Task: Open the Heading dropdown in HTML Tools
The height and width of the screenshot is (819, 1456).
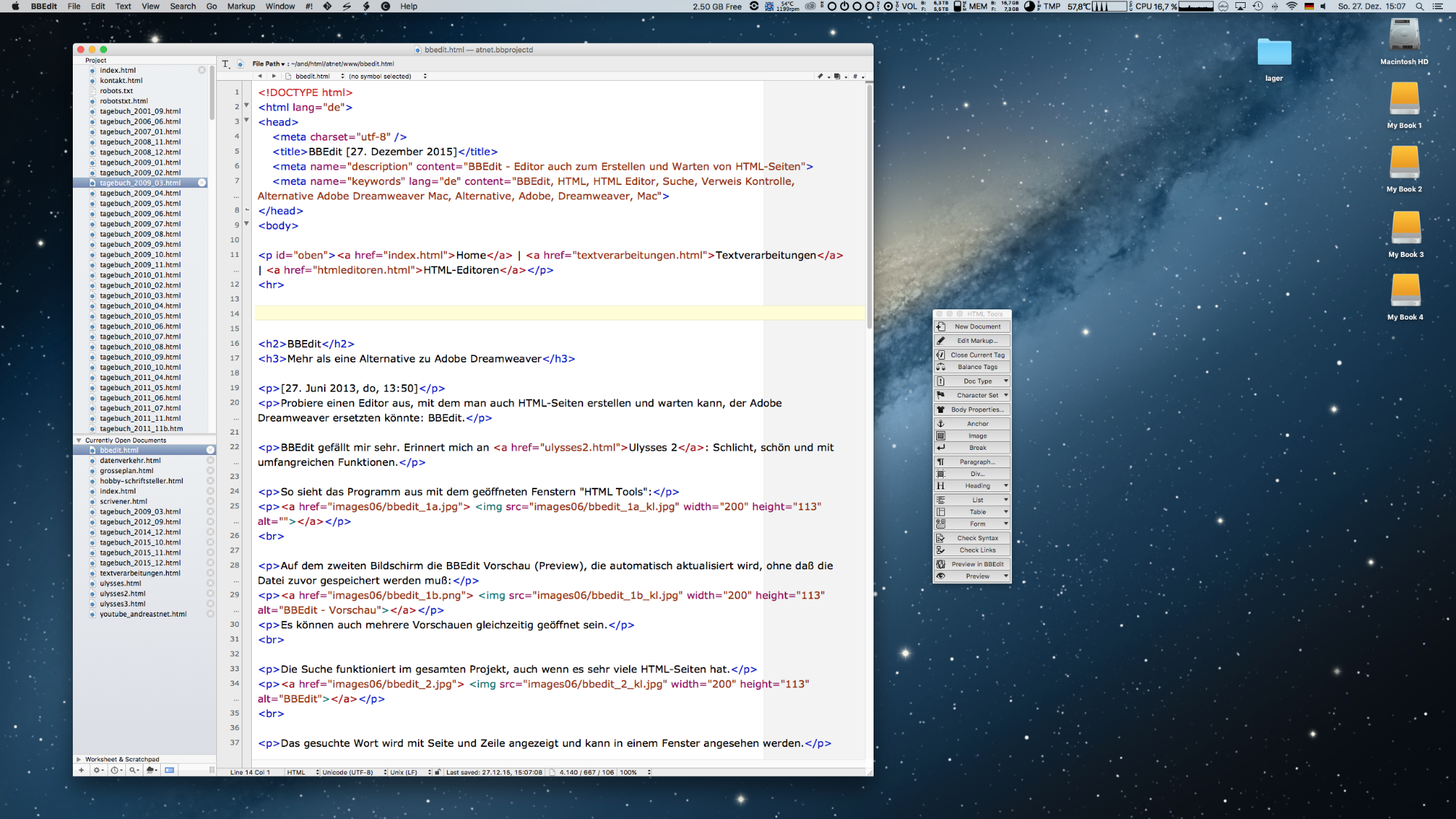Action: 972,486
